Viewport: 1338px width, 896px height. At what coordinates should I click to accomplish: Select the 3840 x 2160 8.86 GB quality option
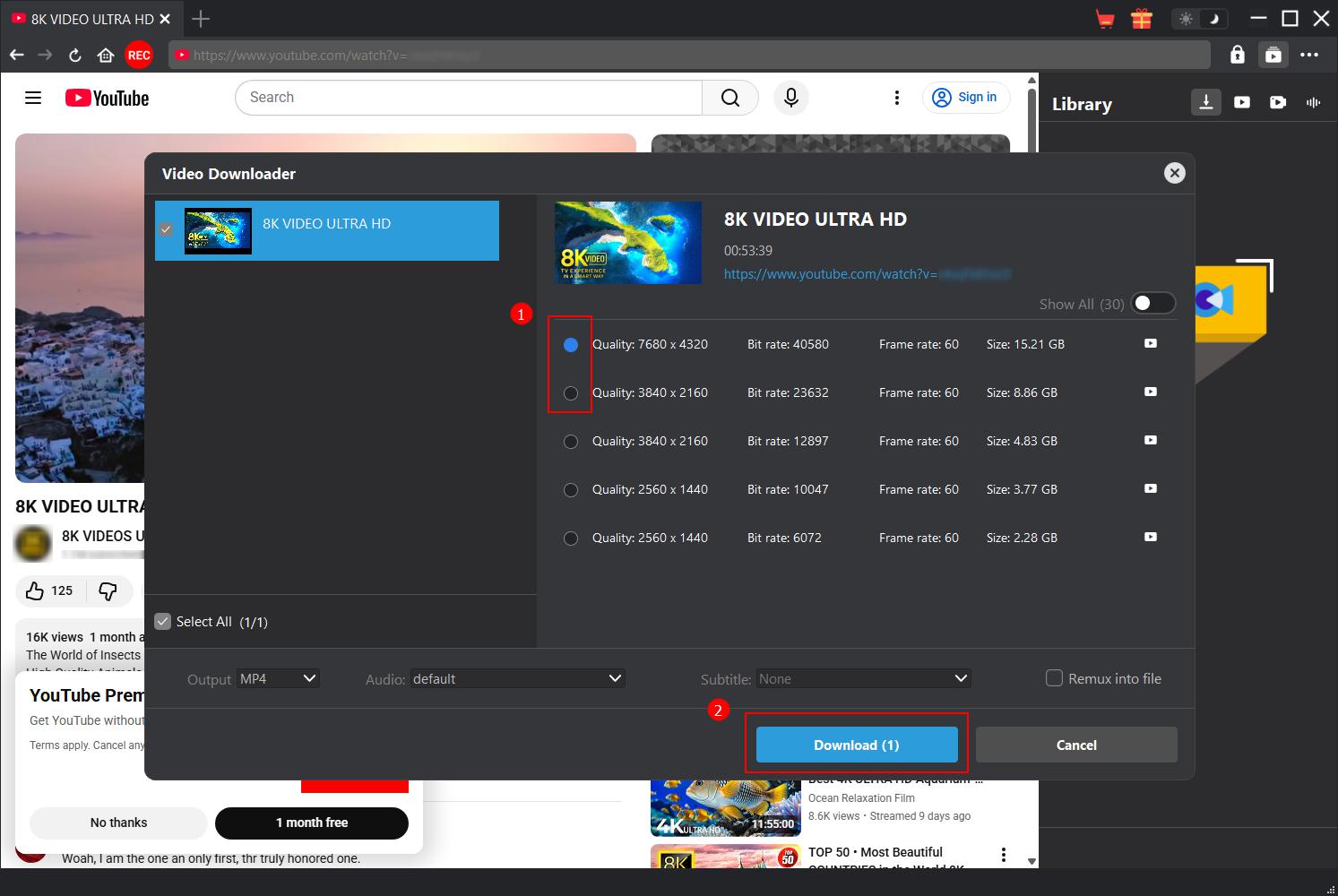571,392
